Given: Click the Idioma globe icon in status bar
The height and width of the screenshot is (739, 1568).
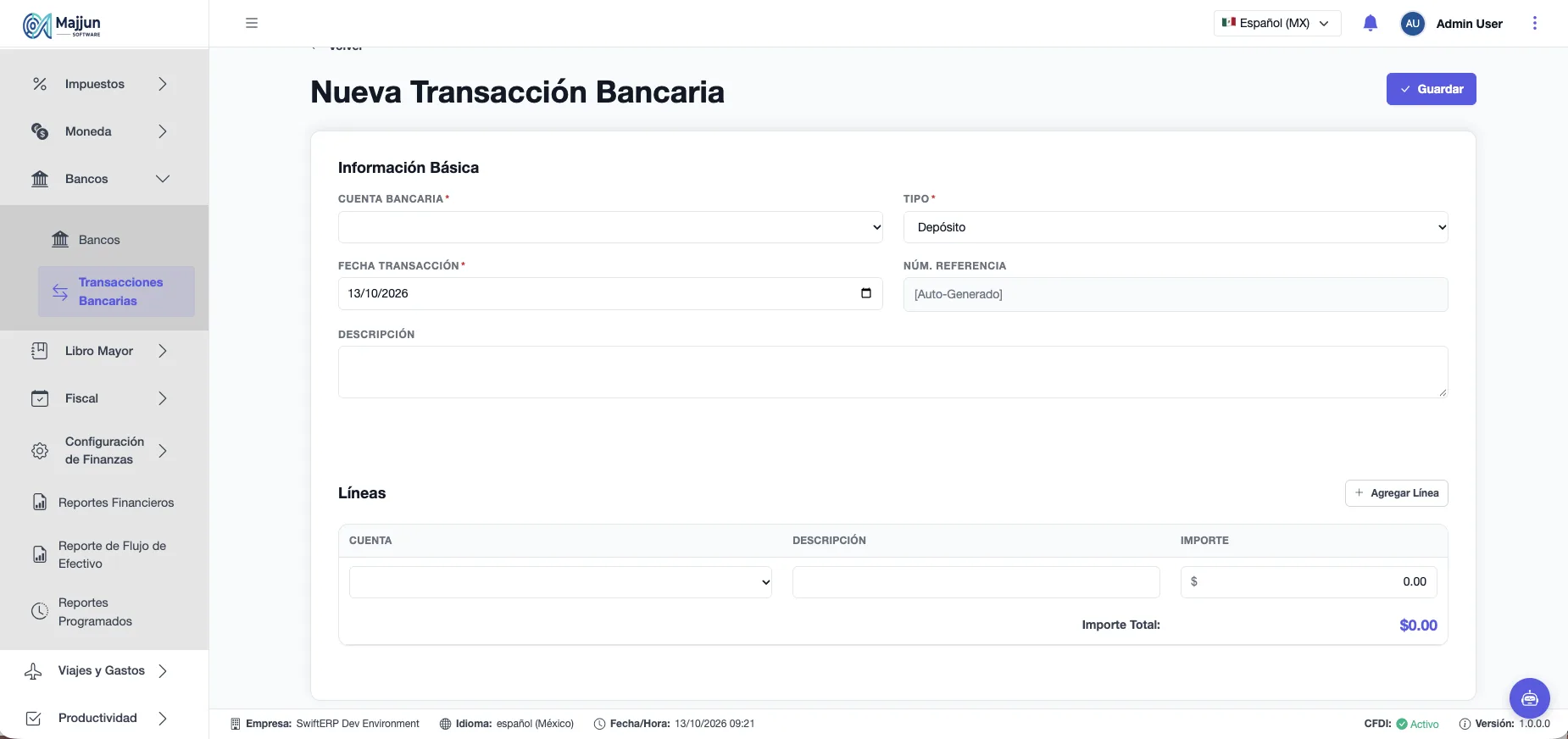Looking at the screenshot, I should click(x=445, y=724).
